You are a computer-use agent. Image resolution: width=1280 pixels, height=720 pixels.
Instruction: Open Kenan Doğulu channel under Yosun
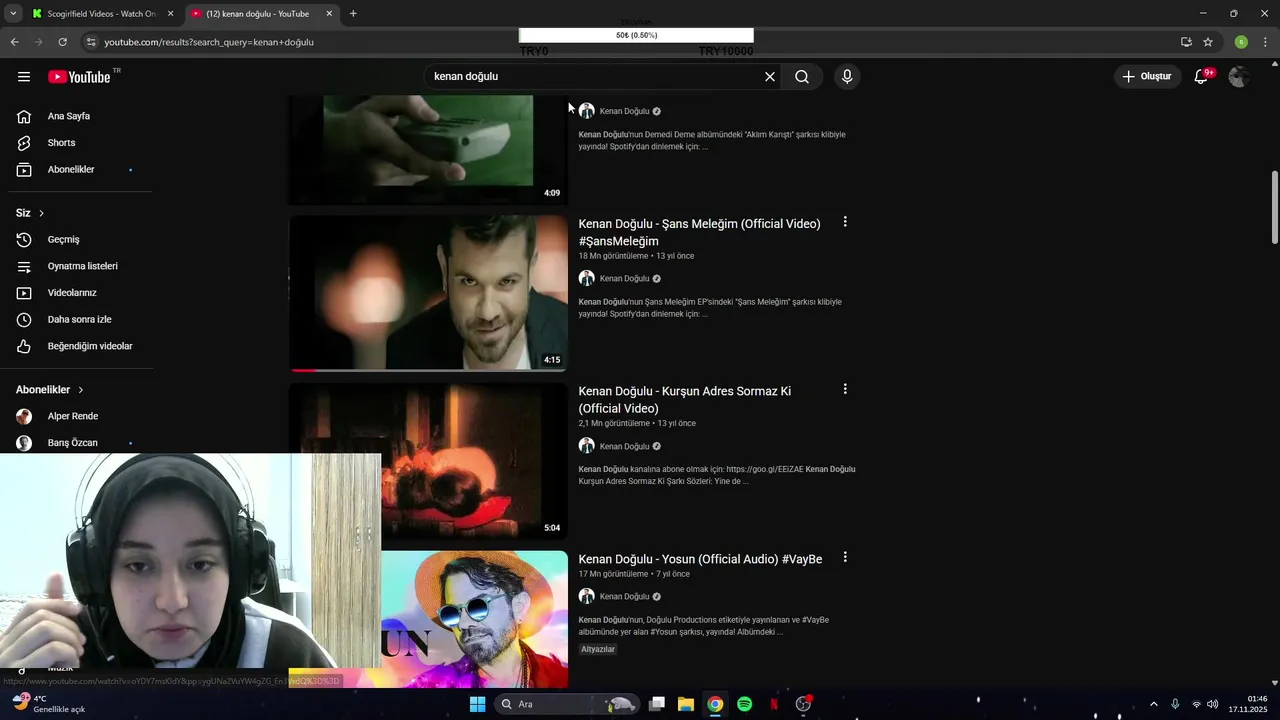coord(625,597)
